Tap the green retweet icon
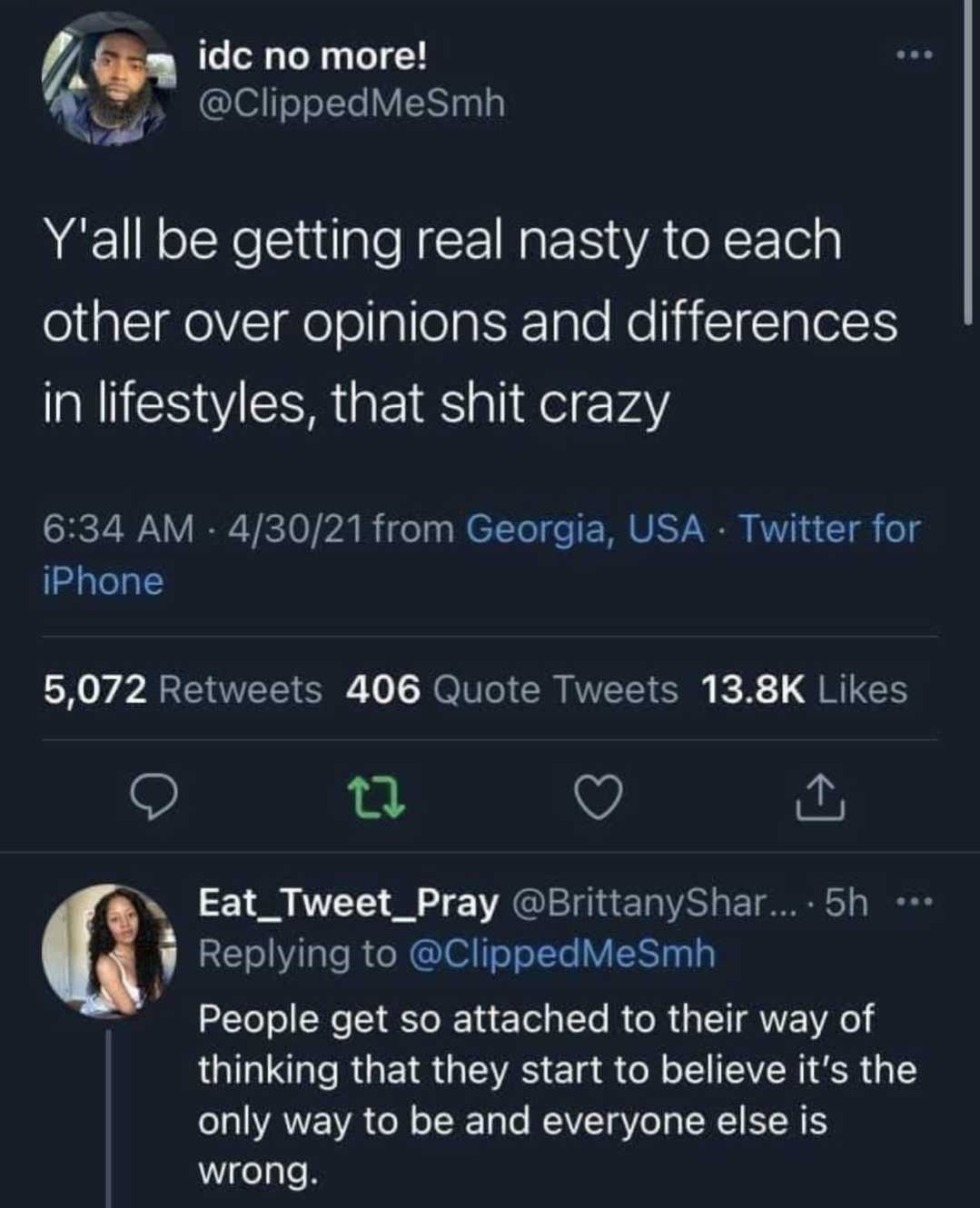Screen dimensions: 980x1208 [x=377, y=798]
